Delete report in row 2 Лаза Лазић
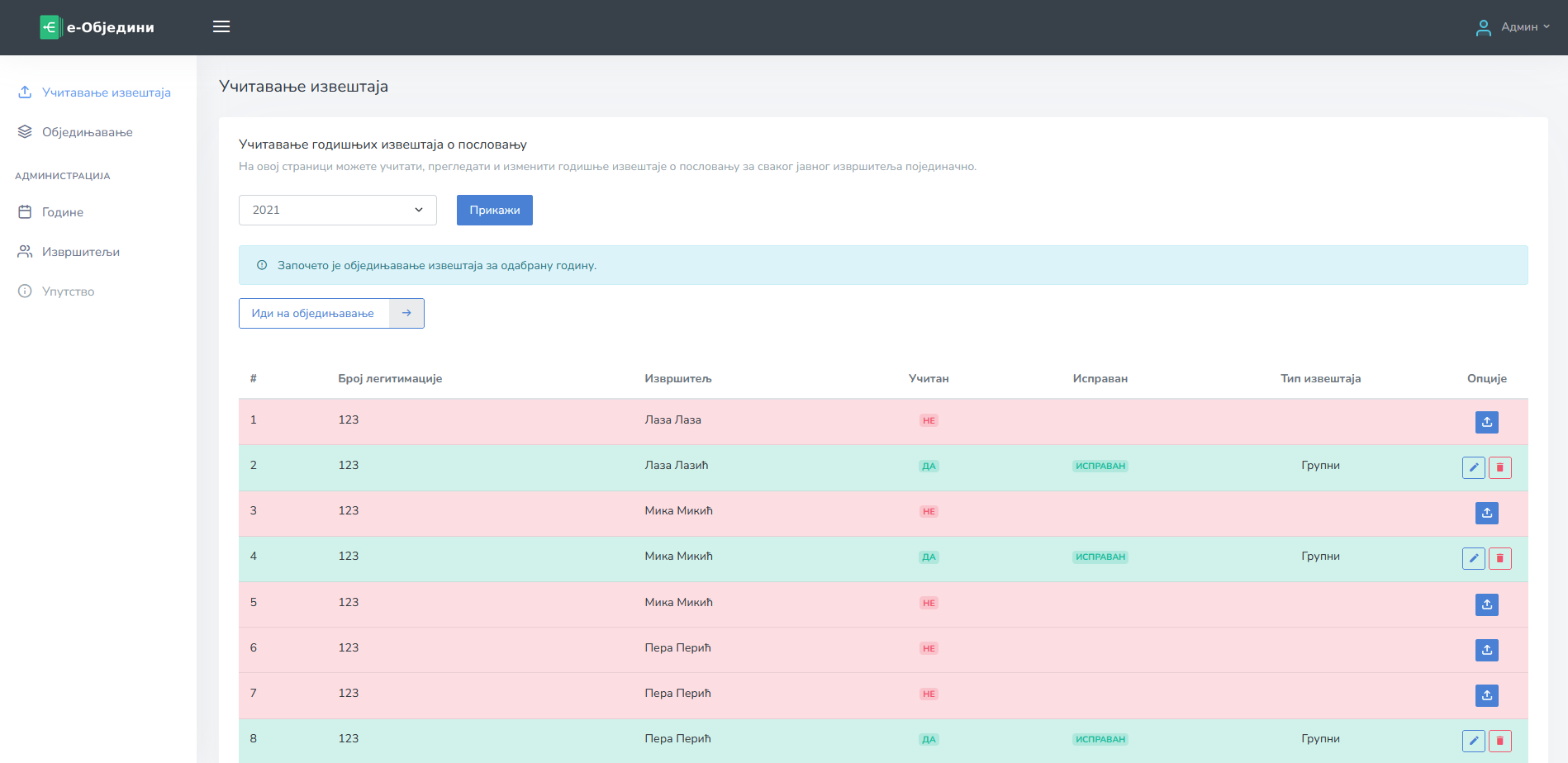Screen dimensions: 1568x763 [1499, 467]
